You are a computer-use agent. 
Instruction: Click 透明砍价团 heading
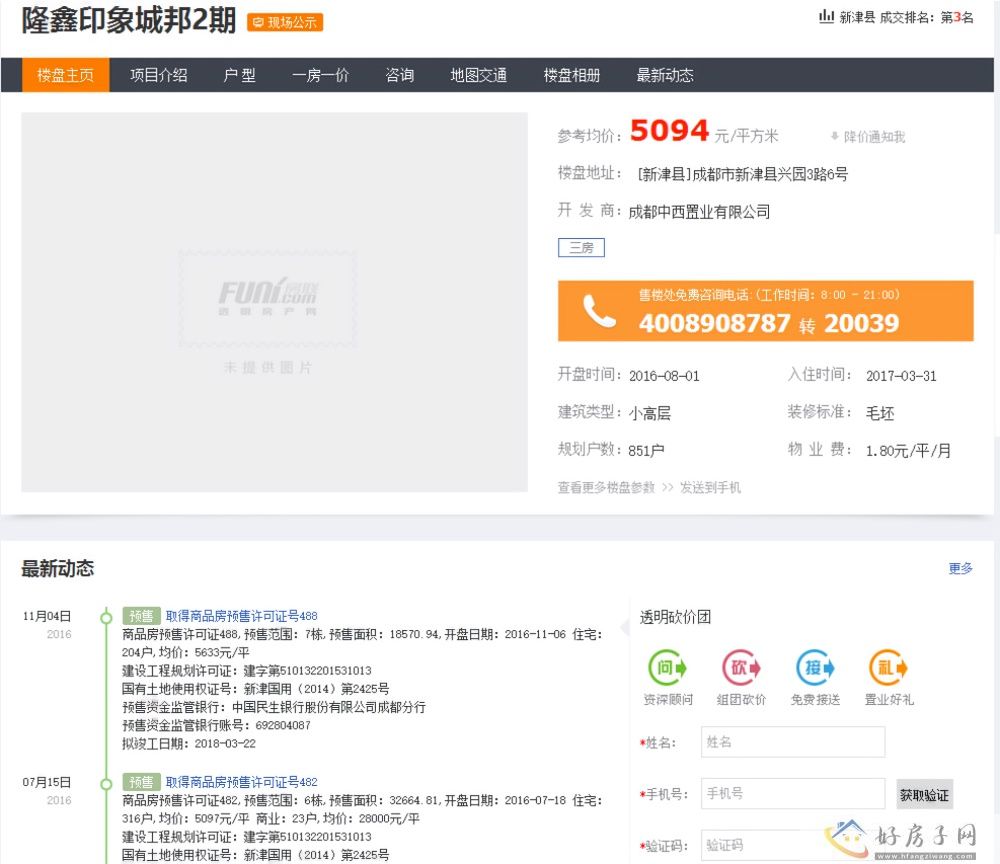pos(675,617)
